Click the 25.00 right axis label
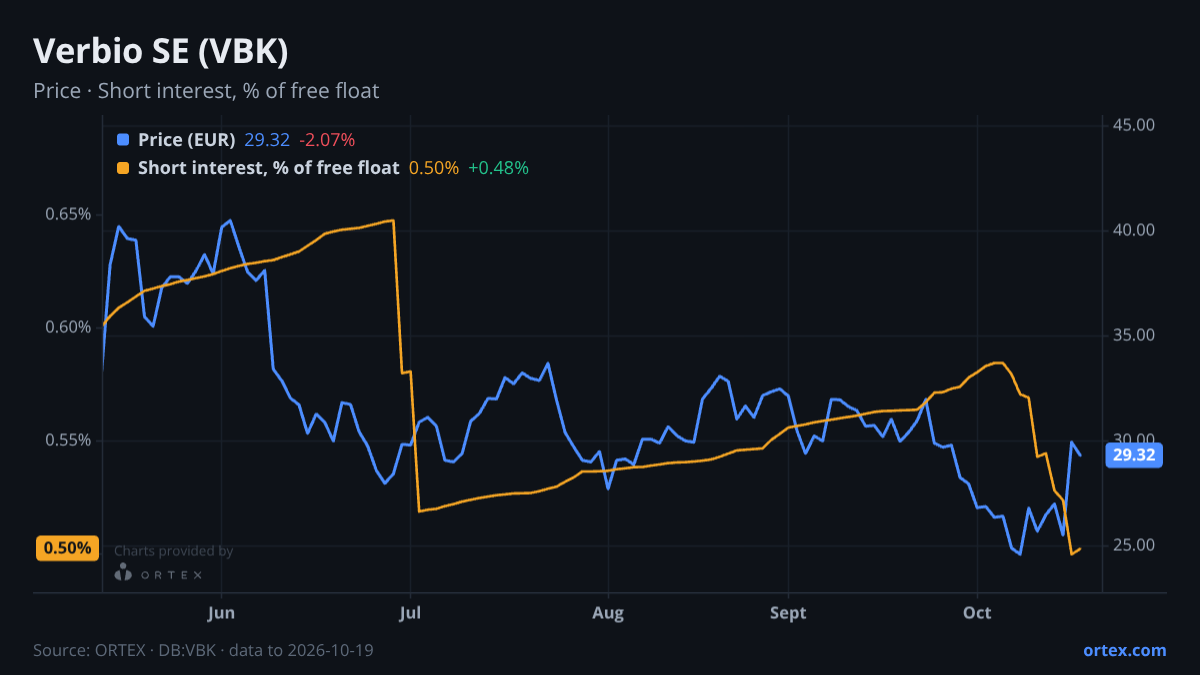 (1135, 545)
